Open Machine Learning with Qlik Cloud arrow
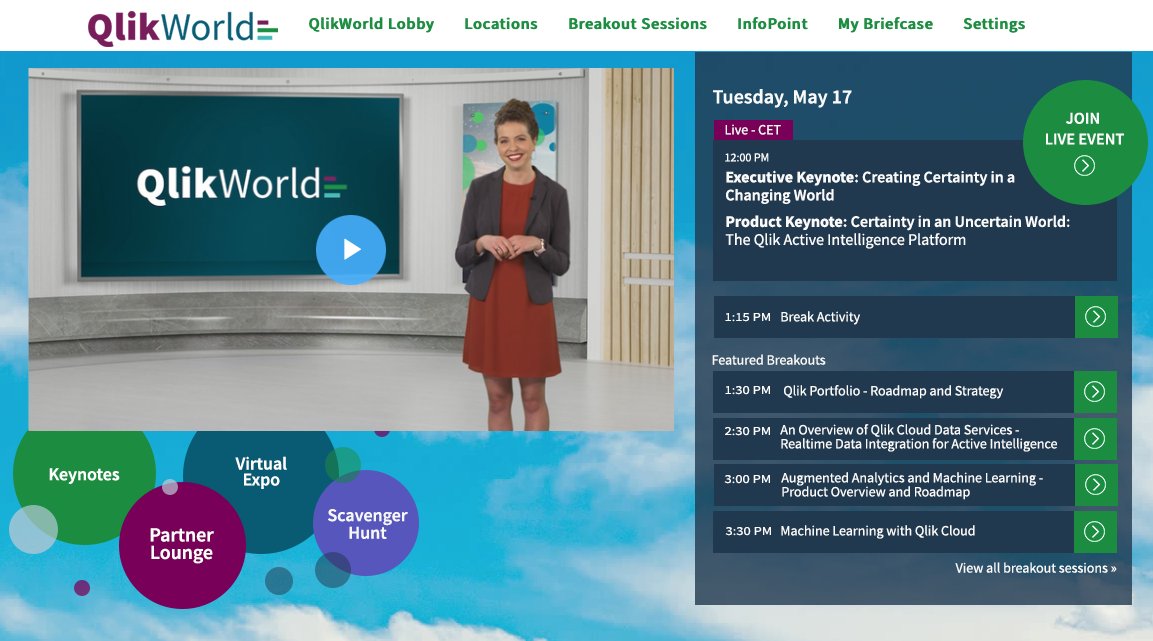1153x641 pixels. click(1095, 531)
